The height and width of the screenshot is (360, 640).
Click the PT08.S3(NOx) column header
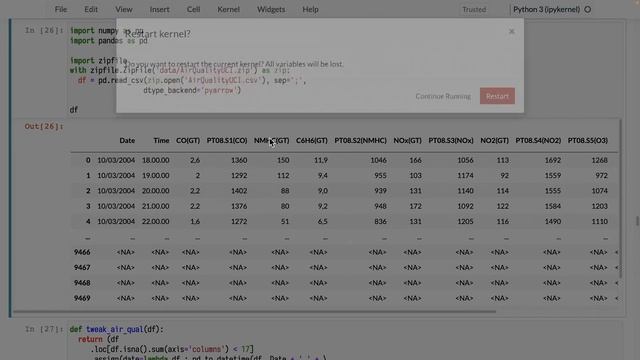point(451,140)
